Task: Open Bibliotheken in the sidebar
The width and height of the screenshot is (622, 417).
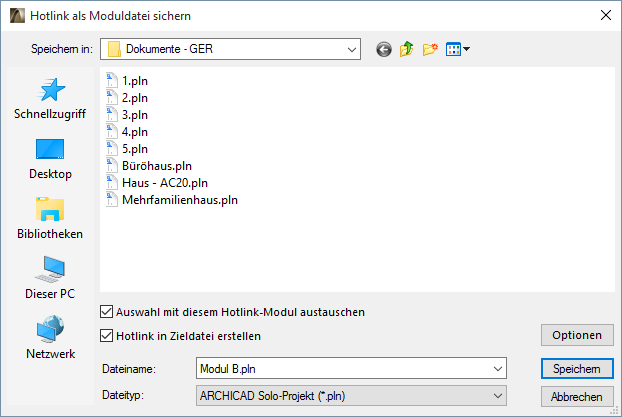Action: (50, 218)
